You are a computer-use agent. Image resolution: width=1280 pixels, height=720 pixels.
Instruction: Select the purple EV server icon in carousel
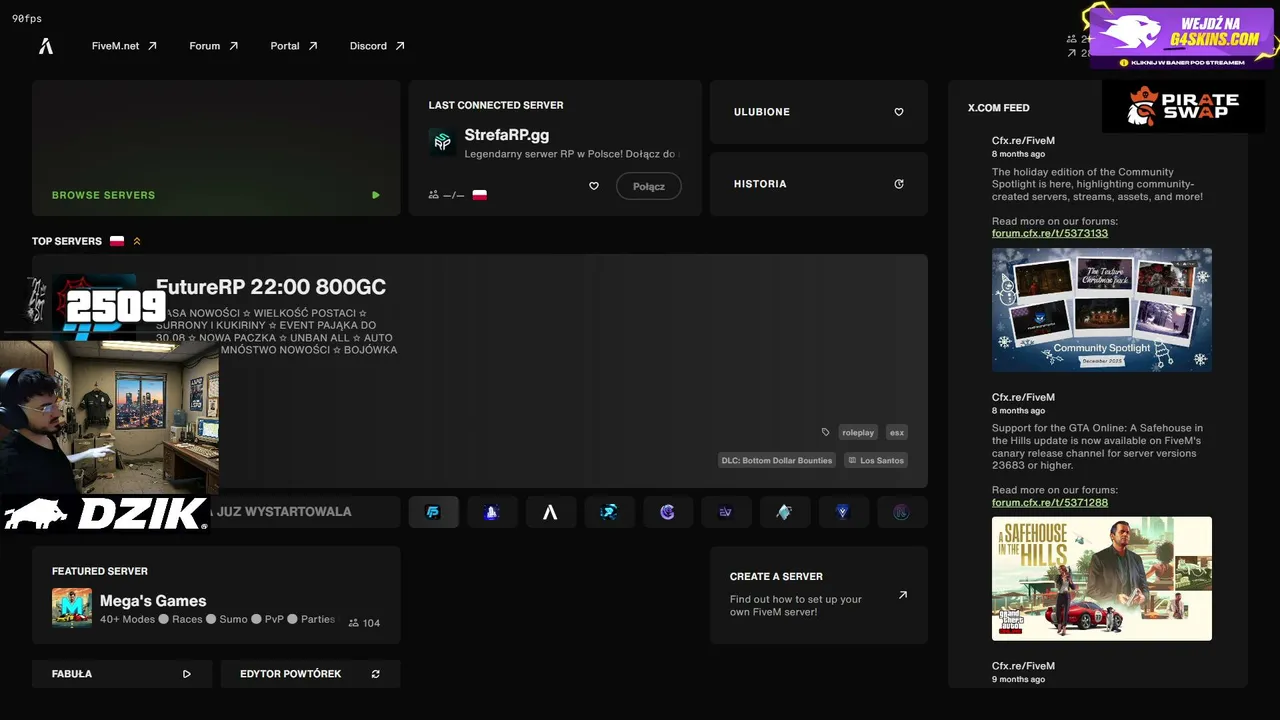click(x=726, y=512)
